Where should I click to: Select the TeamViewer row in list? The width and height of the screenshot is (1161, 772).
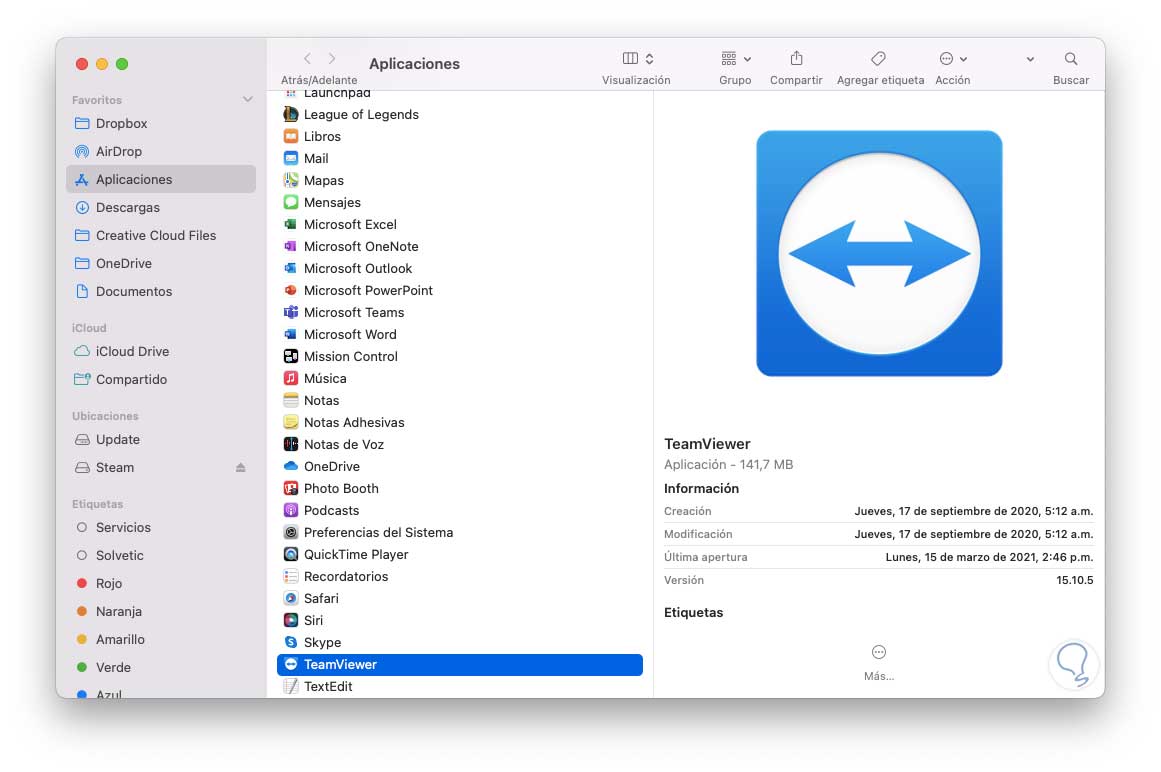coord(460,665)
